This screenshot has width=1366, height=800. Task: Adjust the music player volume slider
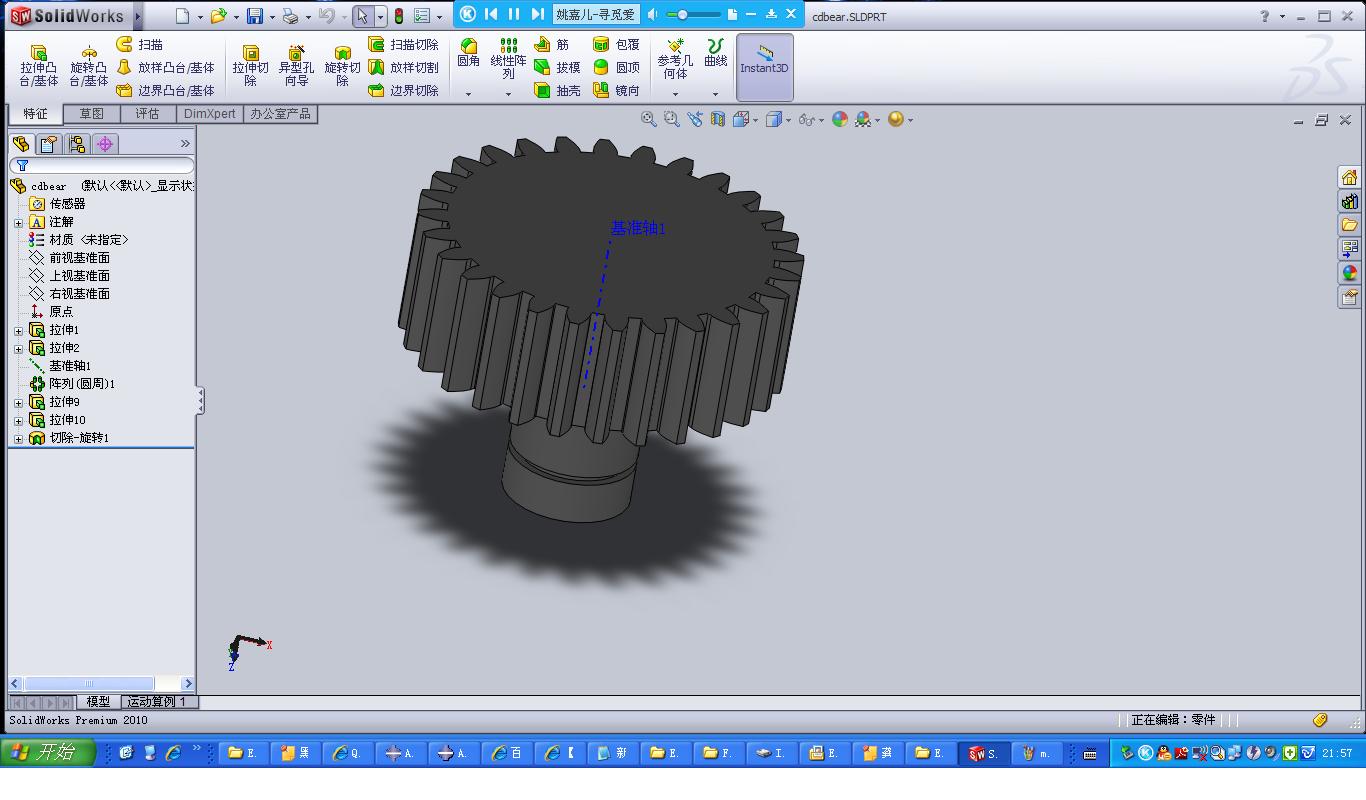coord(693,14)
